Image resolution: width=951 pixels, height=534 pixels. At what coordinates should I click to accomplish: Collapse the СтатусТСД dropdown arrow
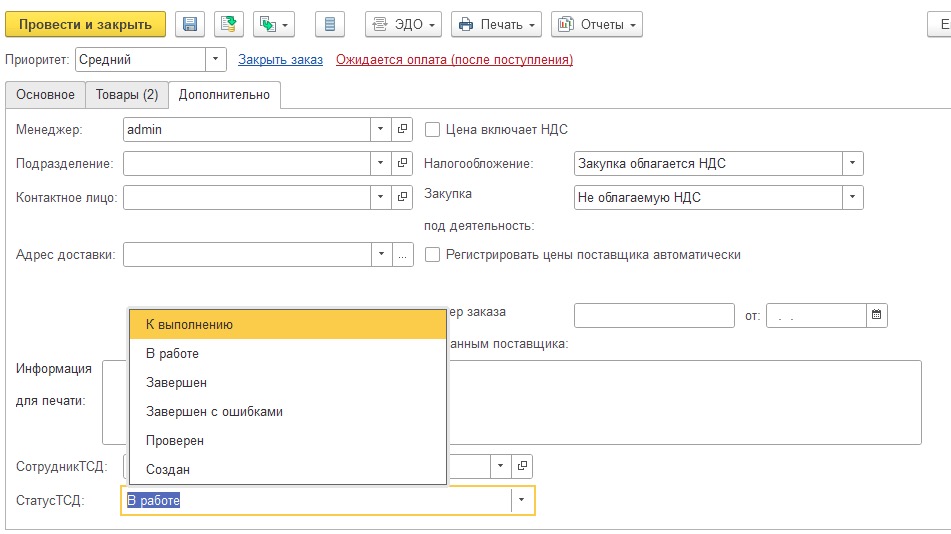pyautogui.click(x=521, y=501)
